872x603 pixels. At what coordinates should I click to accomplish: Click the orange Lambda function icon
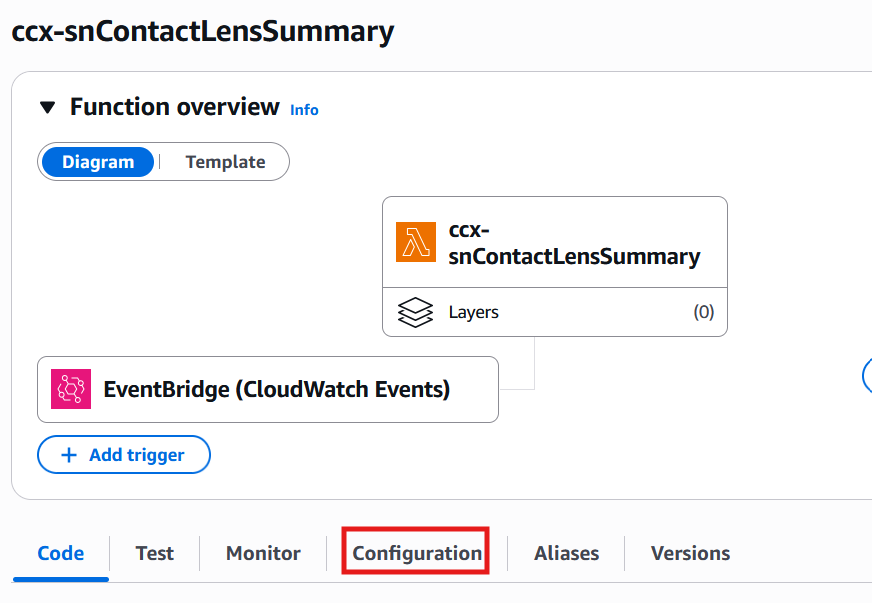pyautogui.click(x=415, y=242)
